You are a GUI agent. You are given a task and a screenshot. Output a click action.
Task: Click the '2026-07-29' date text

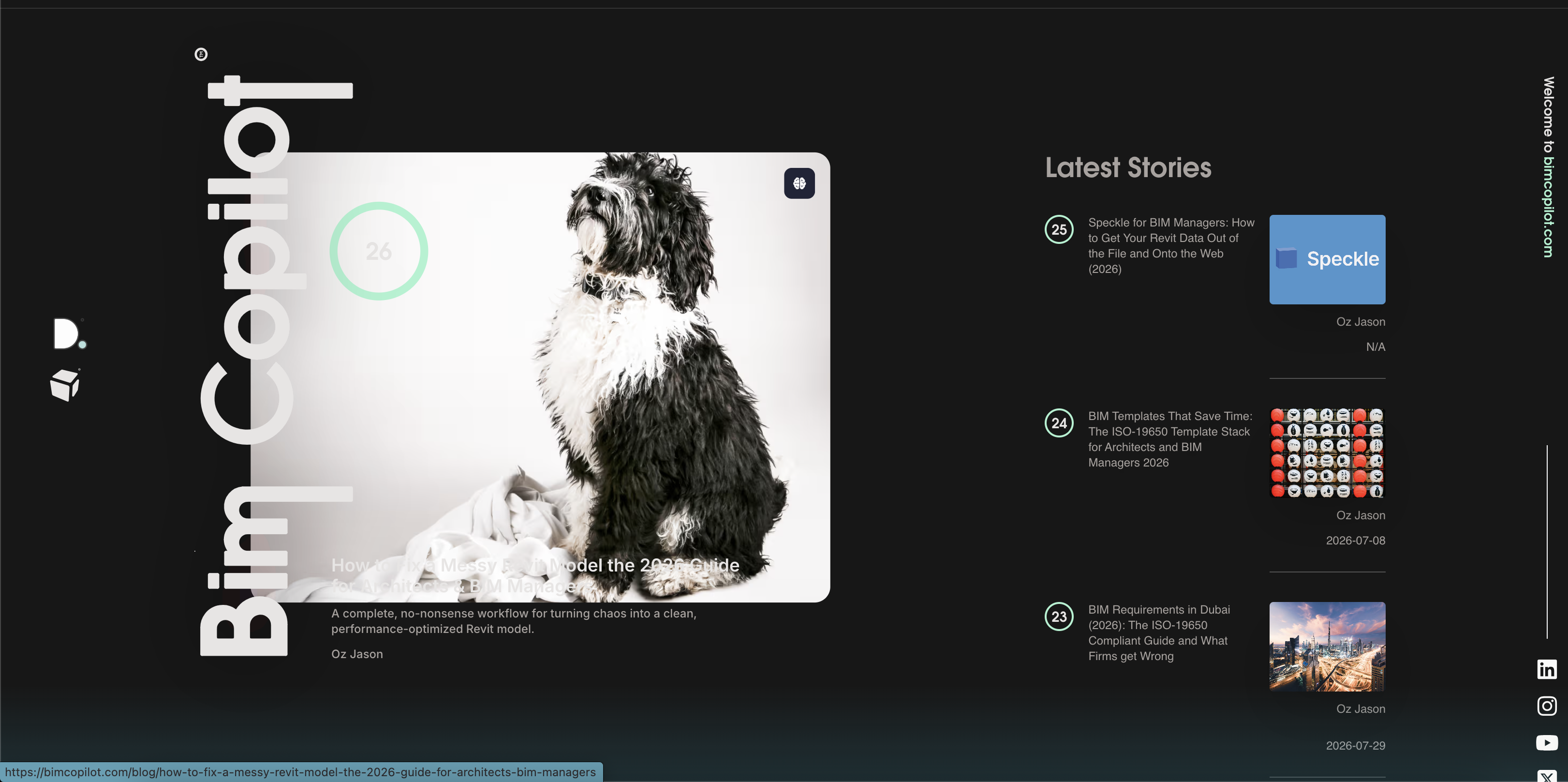[1356, 745]
